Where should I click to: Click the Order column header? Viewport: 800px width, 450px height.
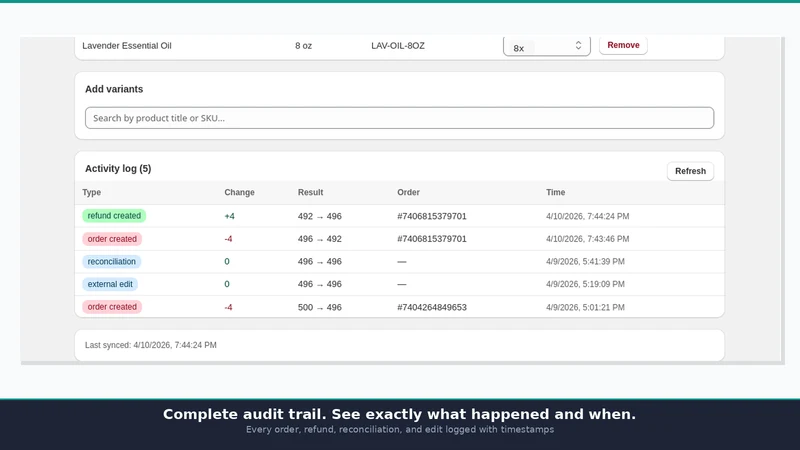coord(408,192)
